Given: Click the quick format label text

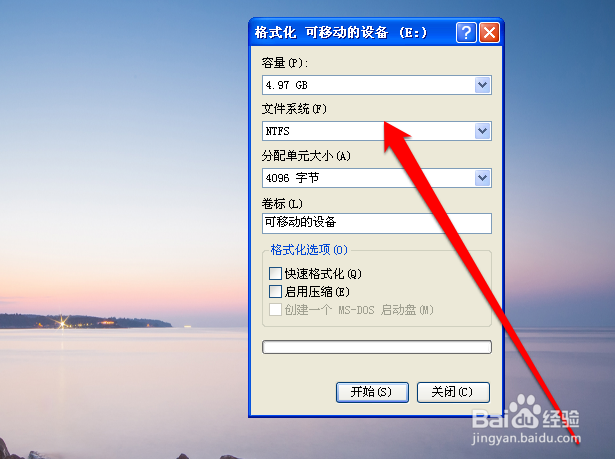Looking at the screenshot, I should 323,273.
